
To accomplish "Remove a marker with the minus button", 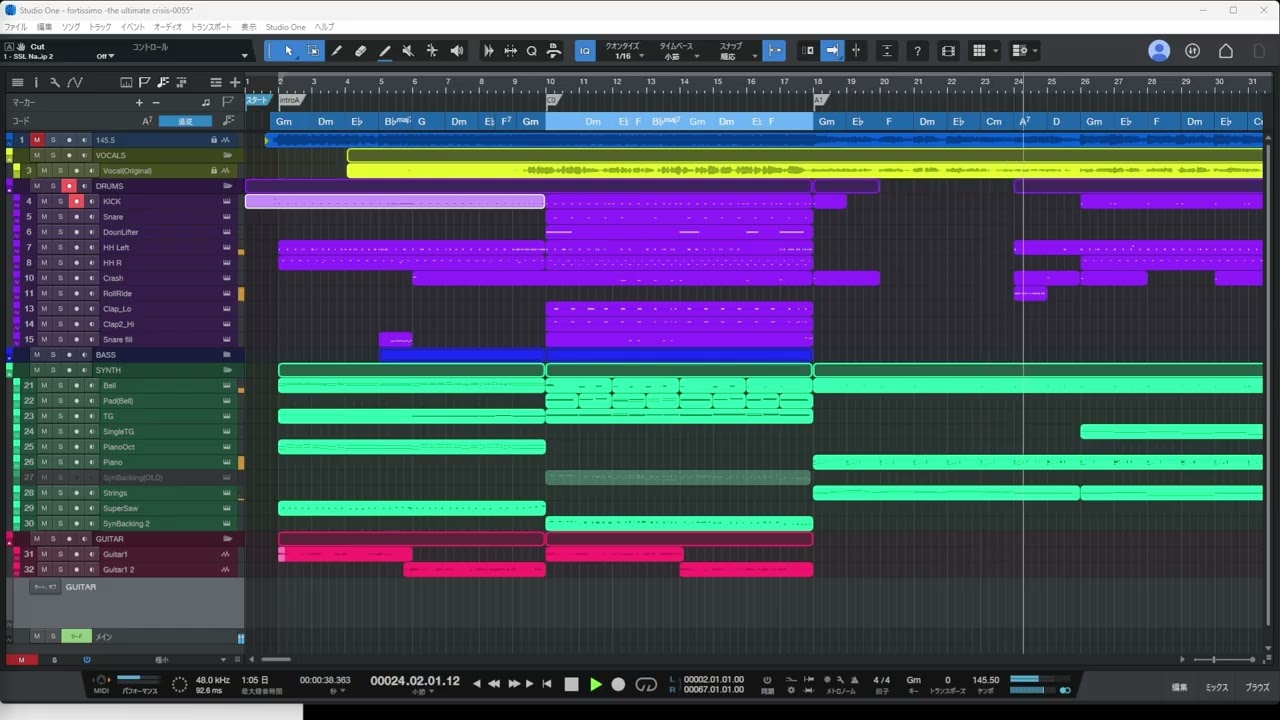I will (x=156, y=102).
